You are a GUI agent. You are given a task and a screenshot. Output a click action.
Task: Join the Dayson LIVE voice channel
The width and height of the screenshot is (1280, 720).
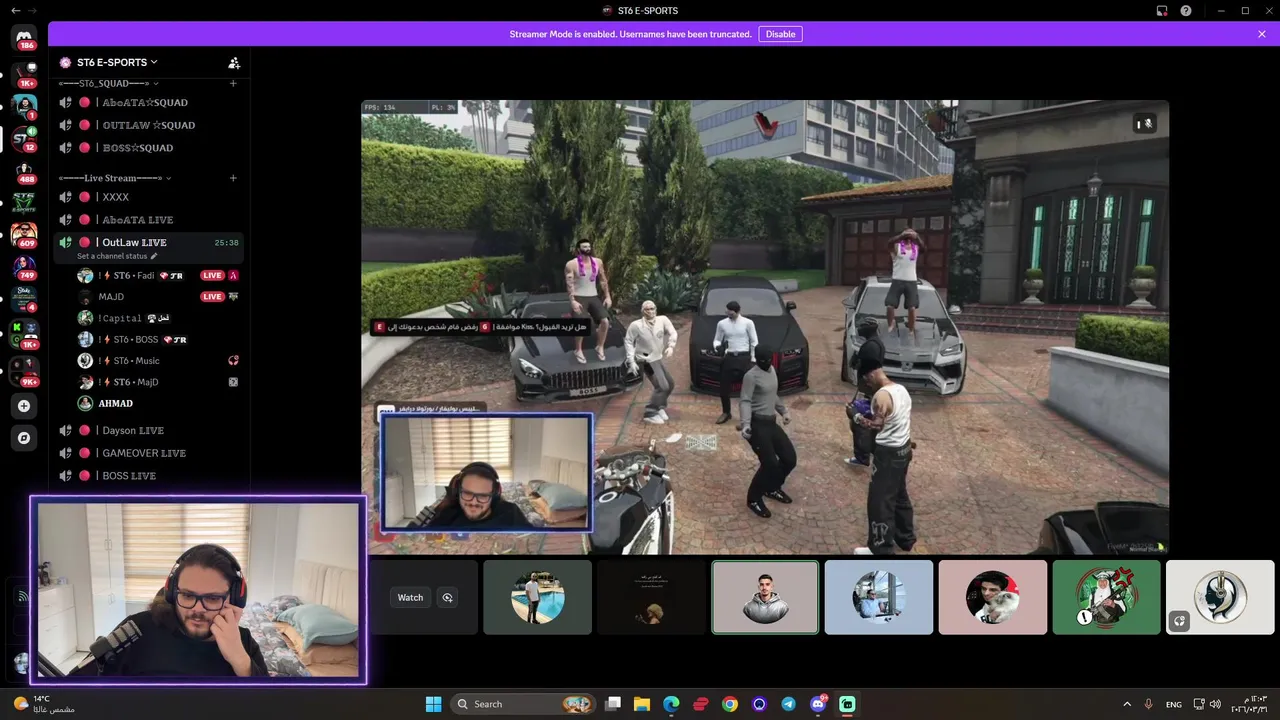point(148,430)
